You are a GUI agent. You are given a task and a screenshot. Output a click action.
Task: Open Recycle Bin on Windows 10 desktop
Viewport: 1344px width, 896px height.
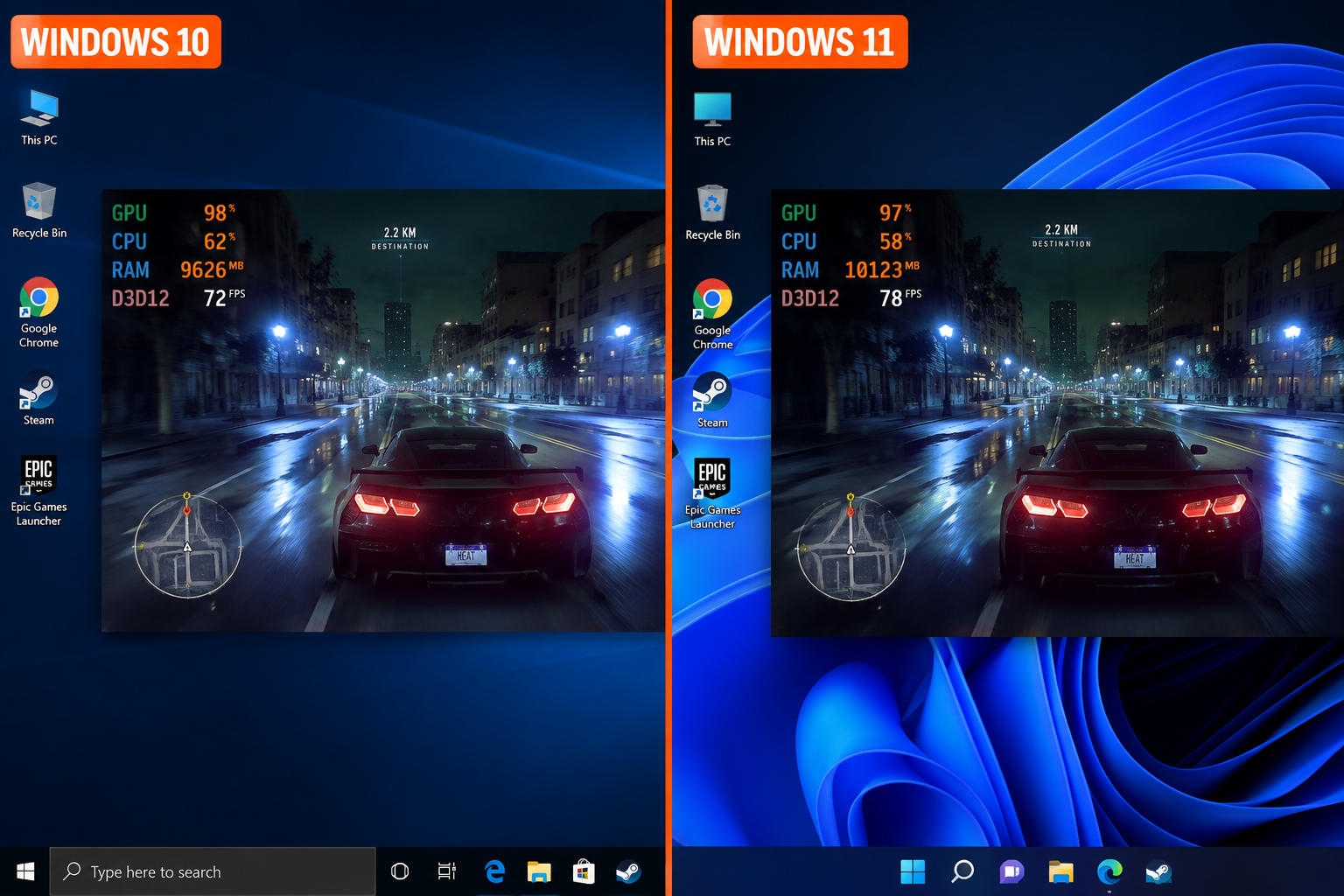point(39,210)
